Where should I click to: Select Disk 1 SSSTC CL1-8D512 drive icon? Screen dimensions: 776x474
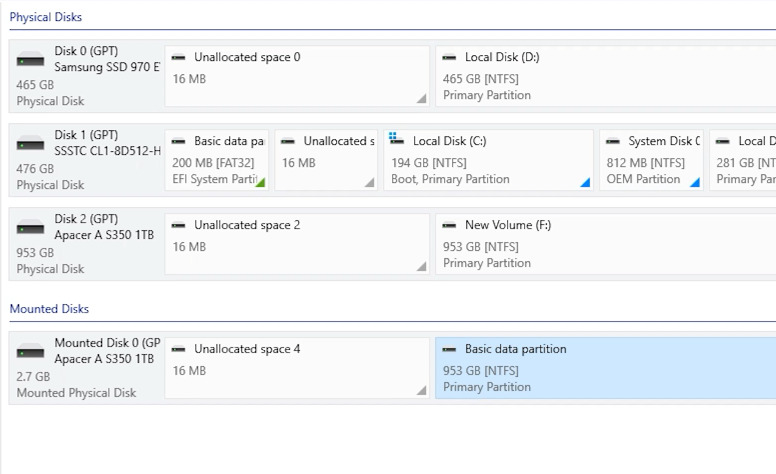pyautogui.click(x=30, y=144)
